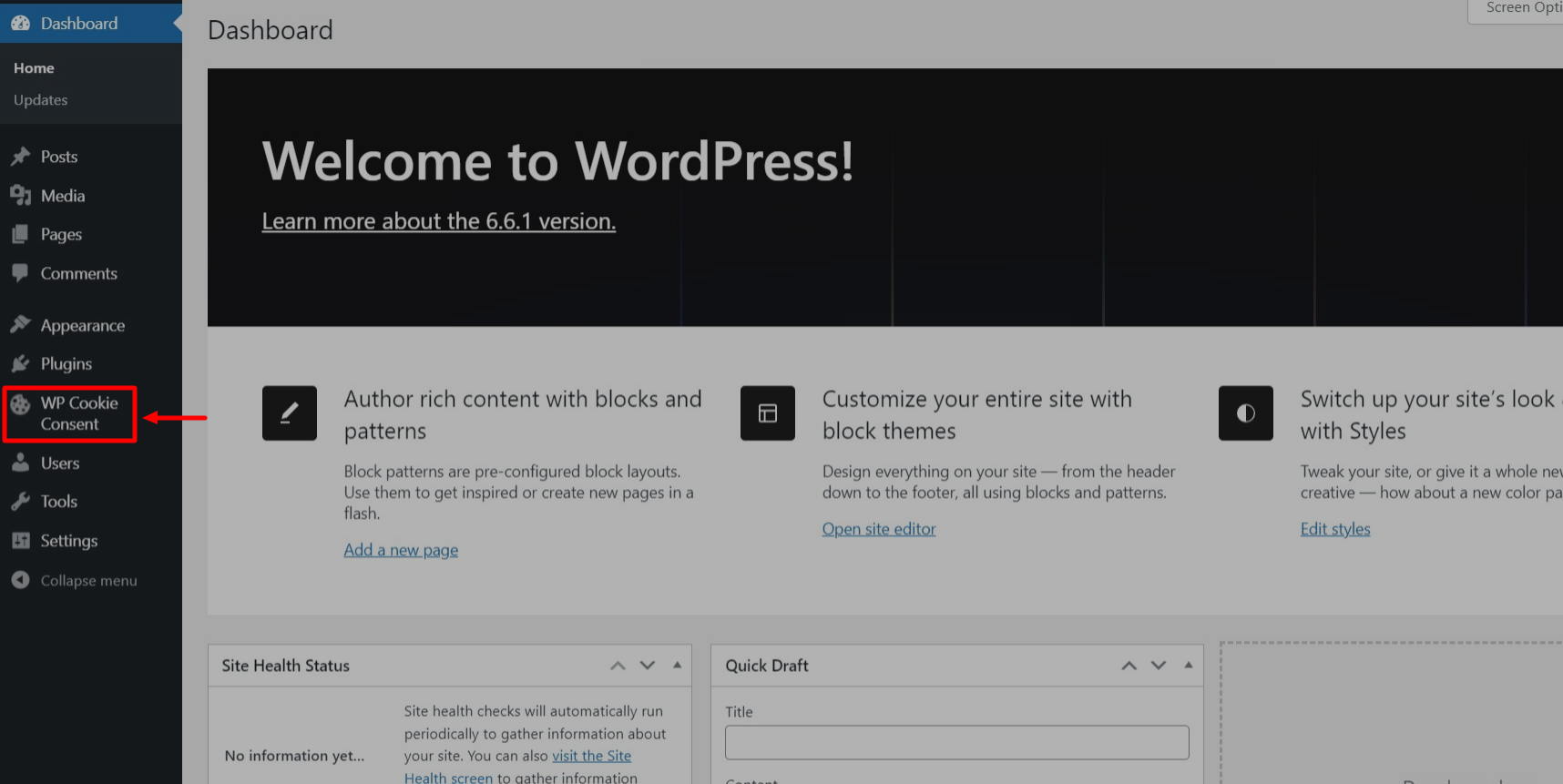Click the 'No information yet...' text
This screenshot has width=1563, height=784.
point(294,756)
